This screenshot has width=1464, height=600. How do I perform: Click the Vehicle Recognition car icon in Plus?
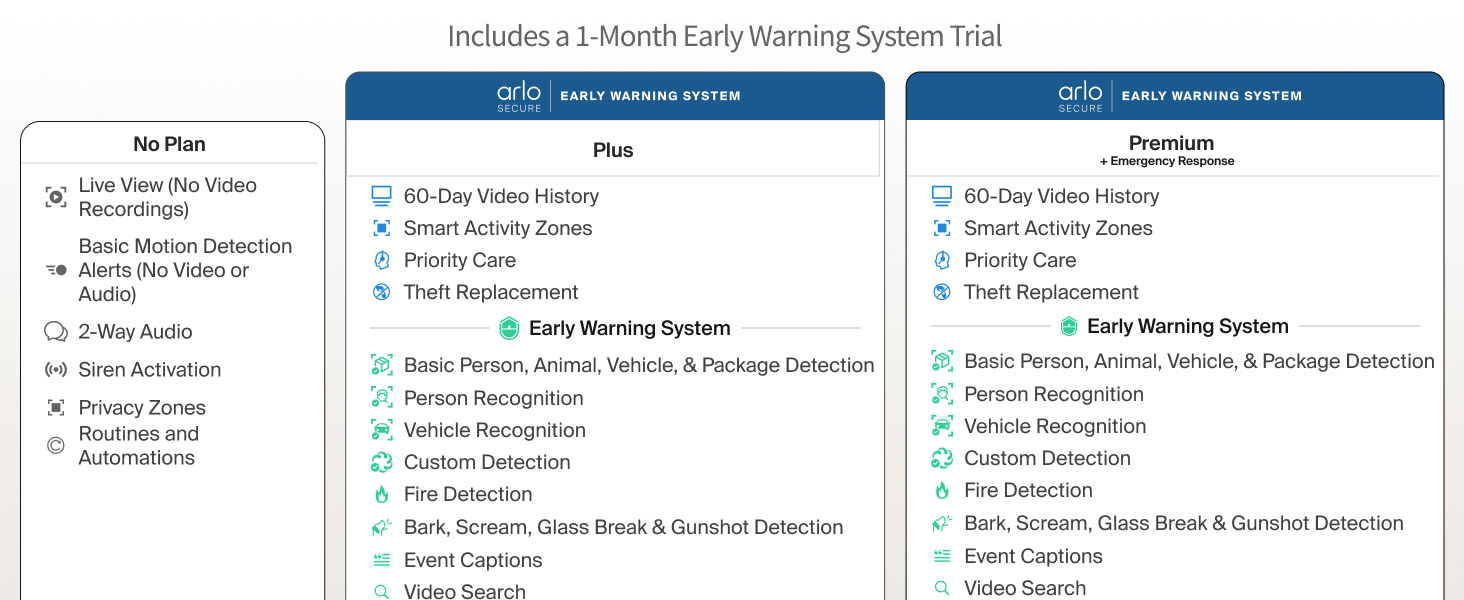pos(381,430)
